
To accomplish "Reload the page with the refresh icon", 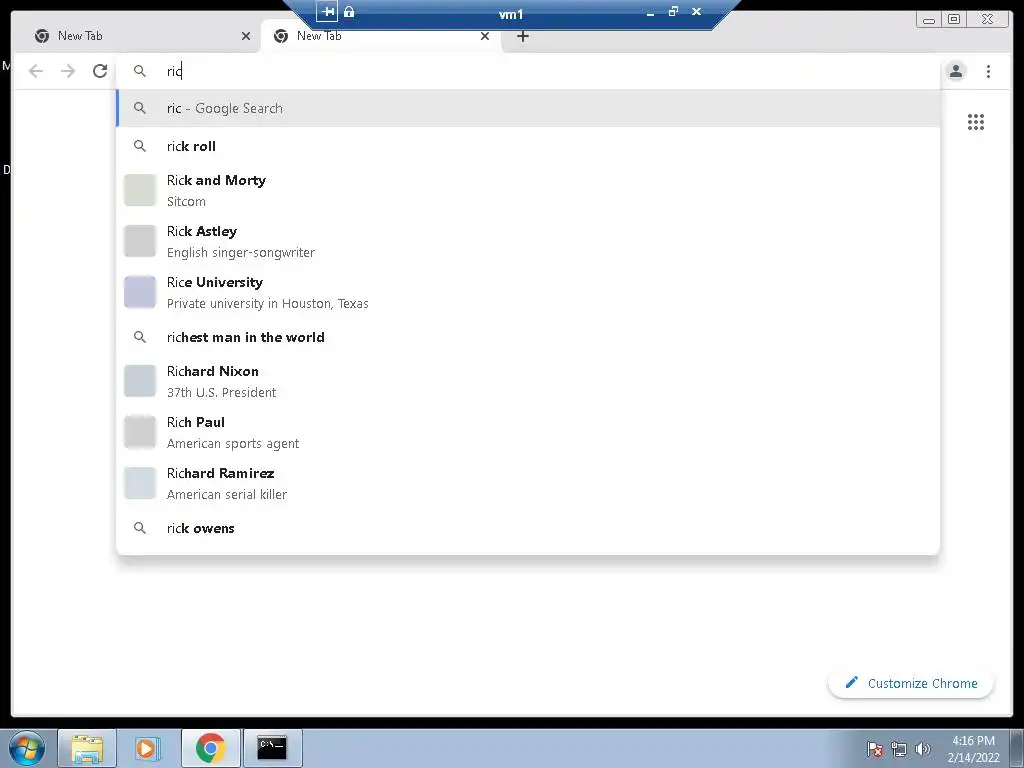I will pyautogui.click(x=100, y=71).
